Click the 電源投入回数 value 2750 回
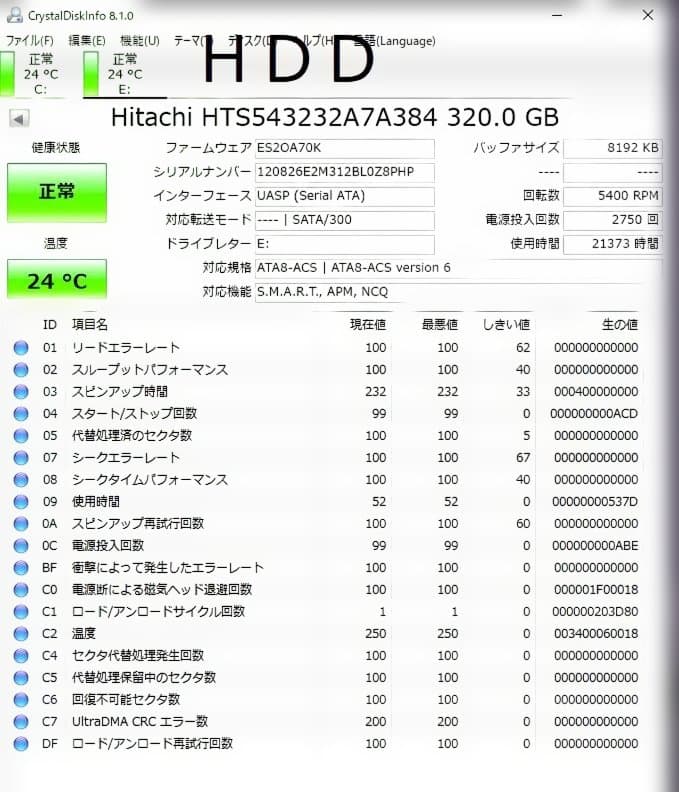 612,220
